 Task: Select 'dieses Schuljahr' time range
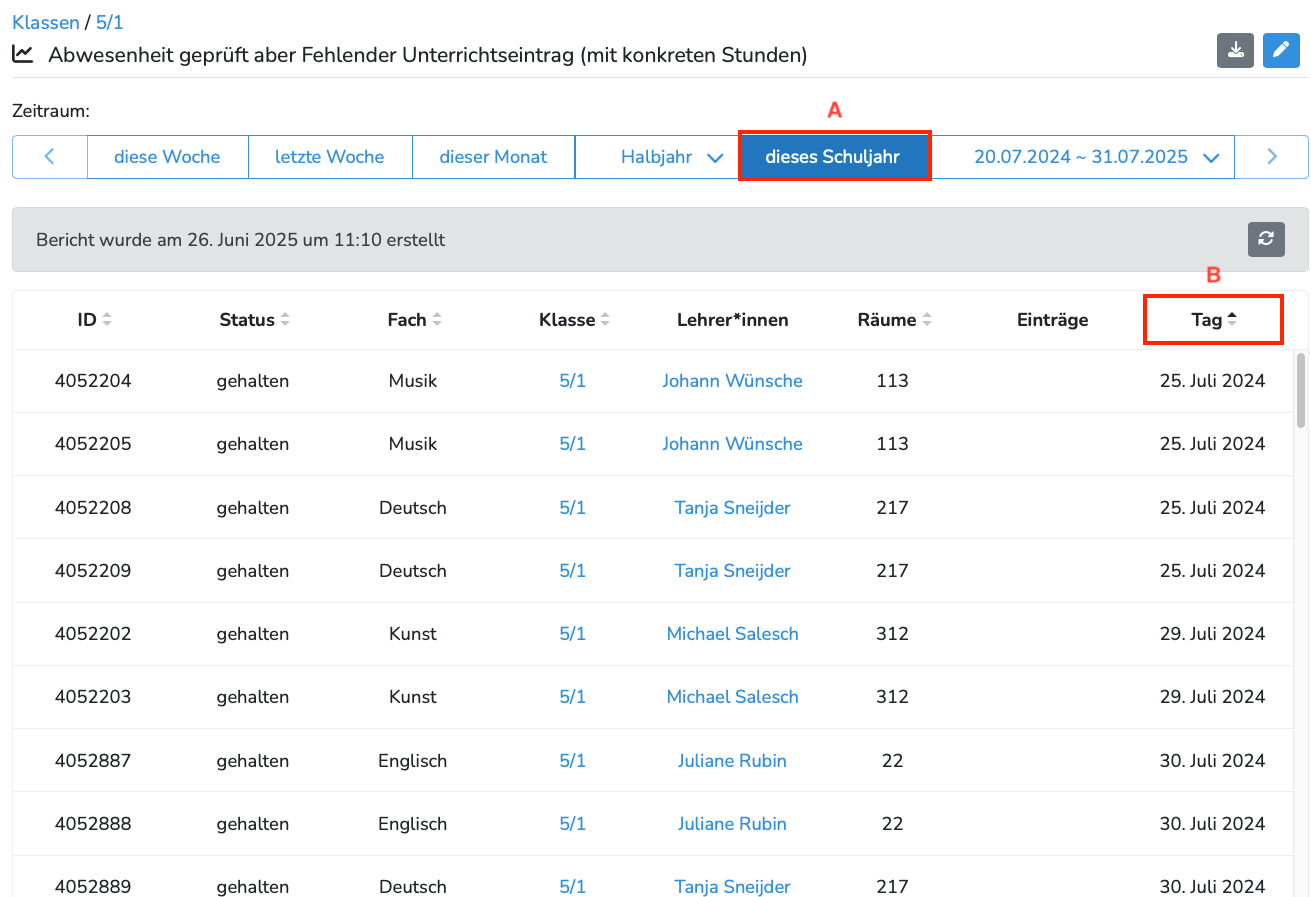pos(832,157)
